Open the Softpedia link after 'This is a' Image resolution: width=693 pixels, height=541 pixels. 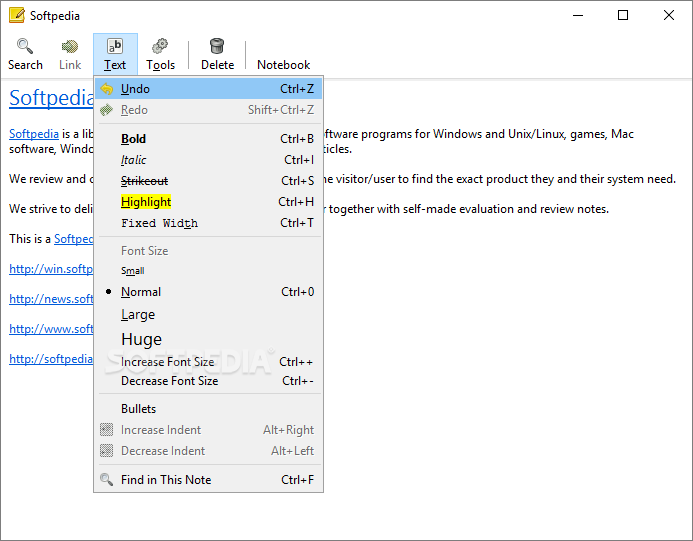point(73,239)
